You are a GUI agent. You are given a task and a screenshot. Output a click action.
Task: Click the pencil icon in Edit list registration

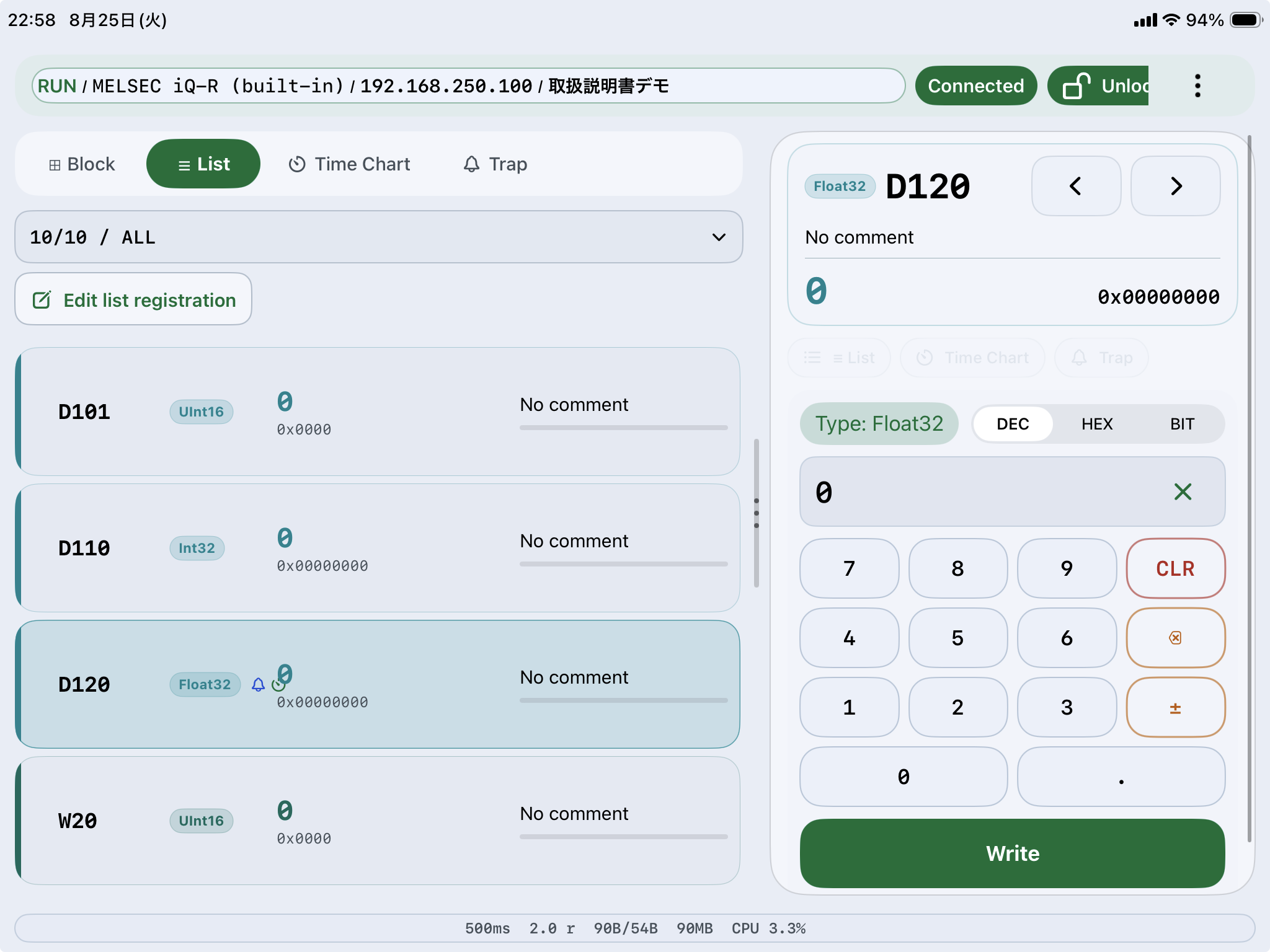pos(42,301)
